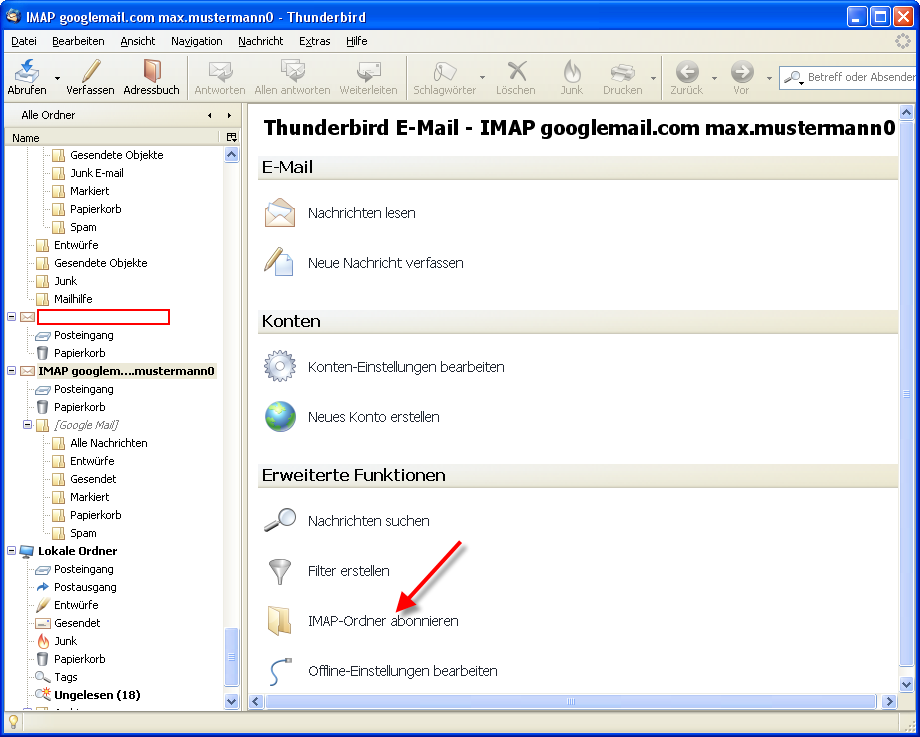Open the Navigation menu
Viewport: 920px width, 737px height.
click(x=197, y=41)
